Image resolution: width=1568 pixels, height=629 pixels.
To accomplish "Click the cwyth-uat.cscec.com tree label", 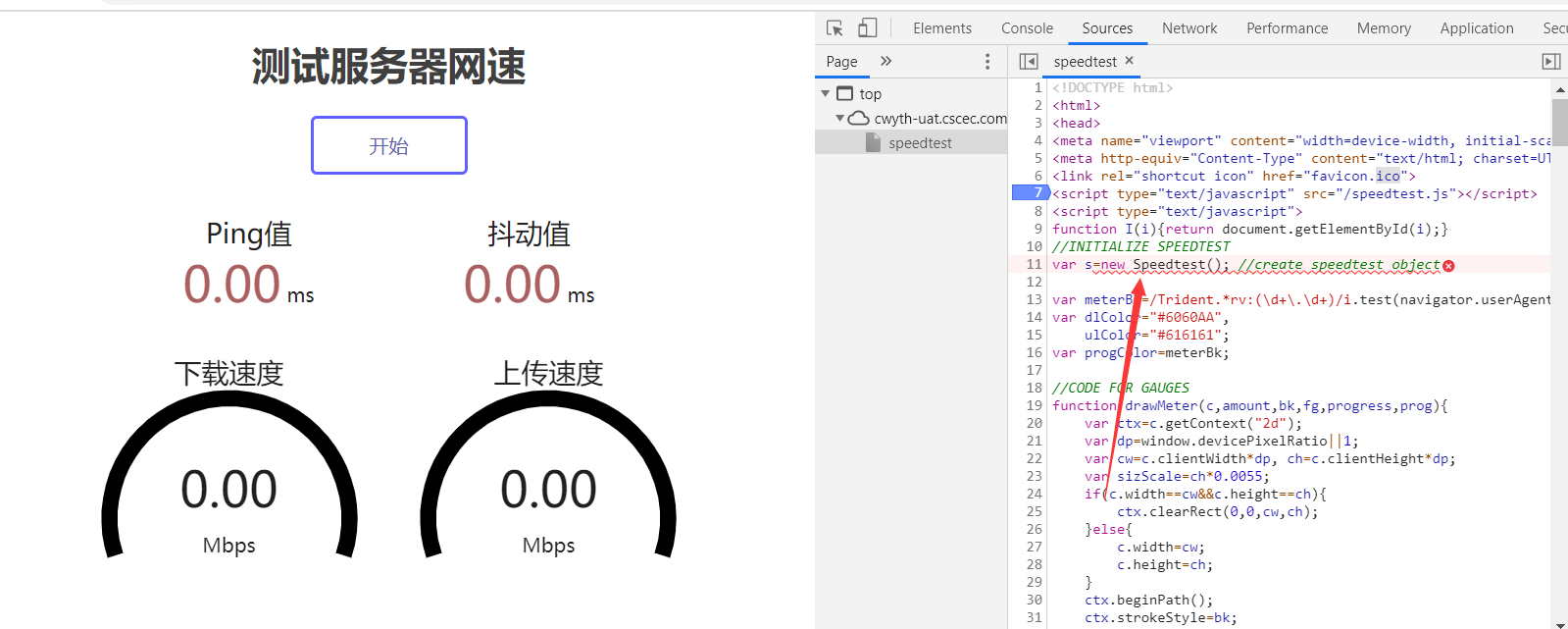I will pyautogui.click(x=940, y=118).
